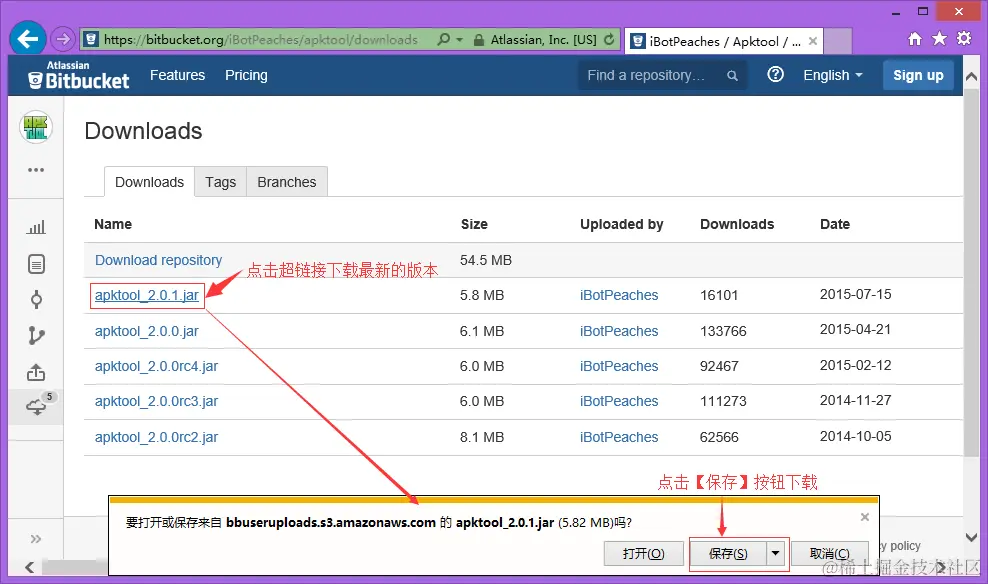Click the 54.5 MB size value
This screenshot has width=988, height=584.
click(486, 260)
